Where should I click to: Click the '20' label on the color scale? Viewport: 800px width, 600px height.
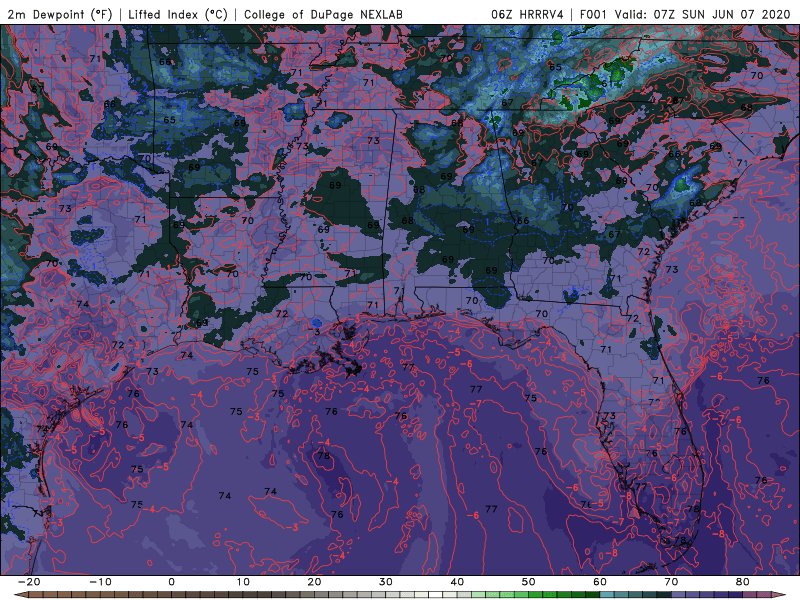coord(314,582)
